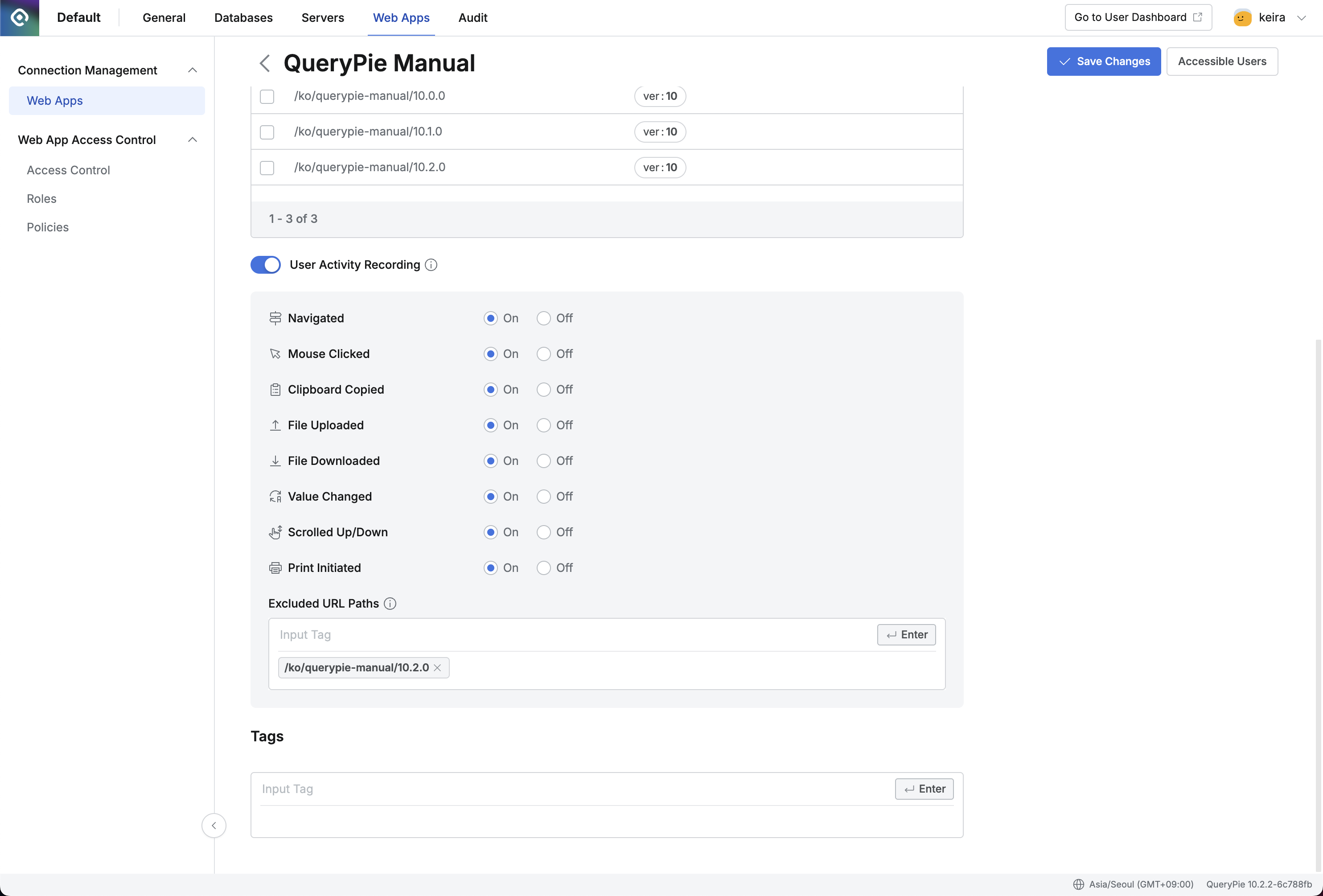Click the Scrolled Up/Down hand icon

point(275,532)
